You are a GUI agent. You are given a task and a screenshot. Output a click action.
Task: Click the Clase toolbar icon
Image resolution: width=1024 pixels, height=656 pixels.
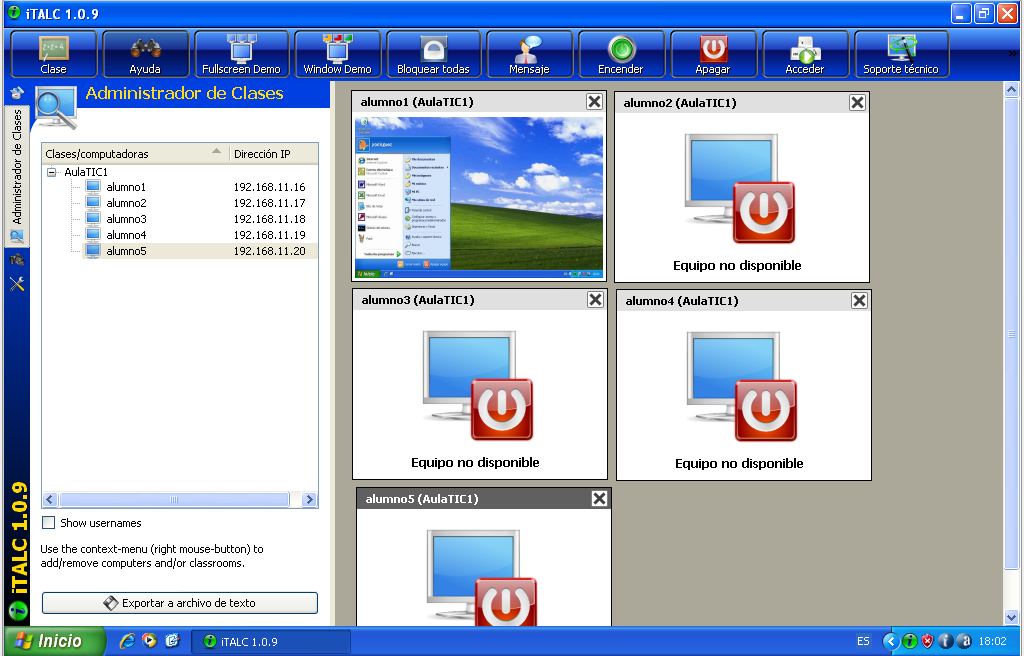pyautogui.click(x=54, y=54)
